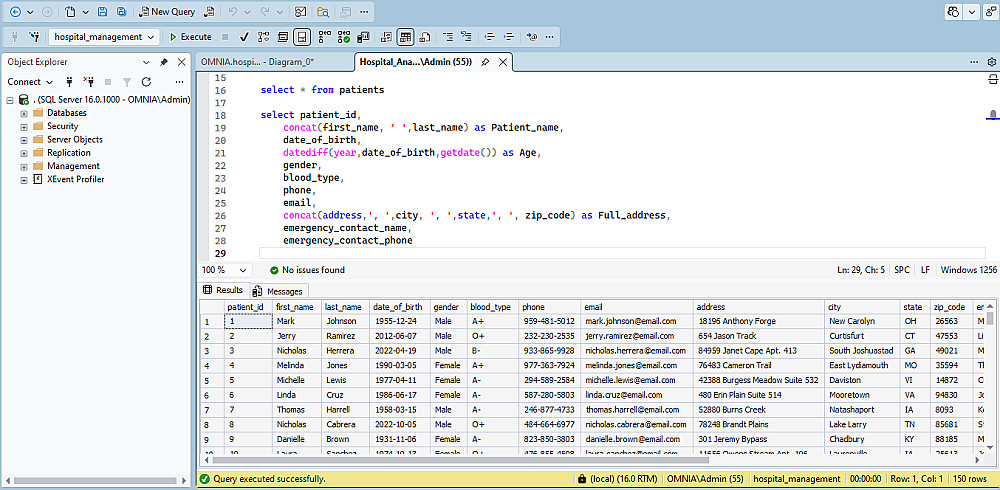This screenshot has height=490, width=1000.
Task: Click the Disconnect icon in Object Explorer
Action: pos(88,82)
